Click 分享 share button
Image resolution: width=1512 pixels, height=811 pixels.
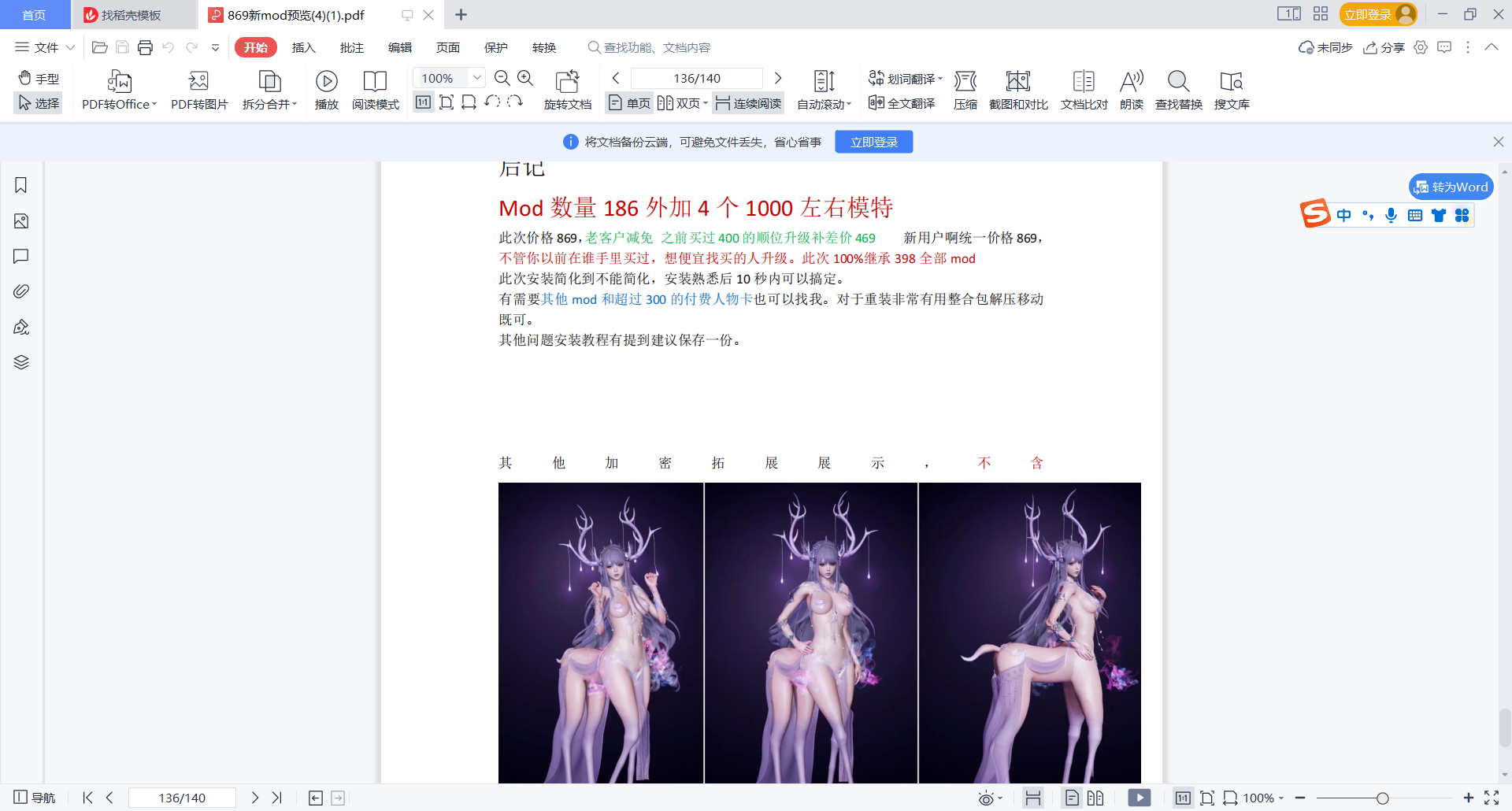pos(1384,47)
